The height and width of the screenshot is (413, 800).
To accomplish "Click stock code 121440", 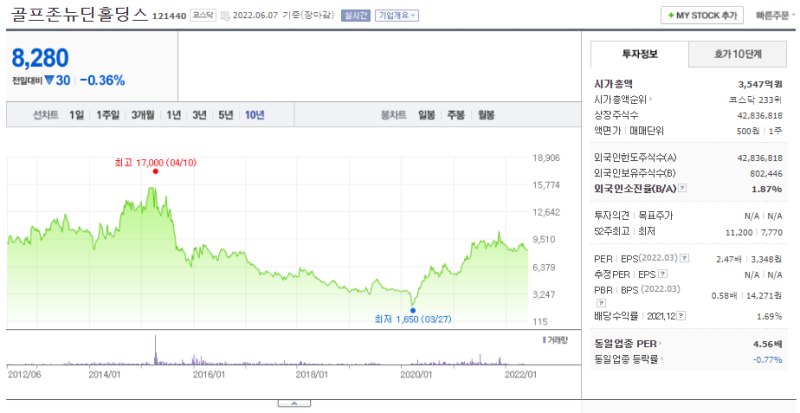I will click(169, 16).
